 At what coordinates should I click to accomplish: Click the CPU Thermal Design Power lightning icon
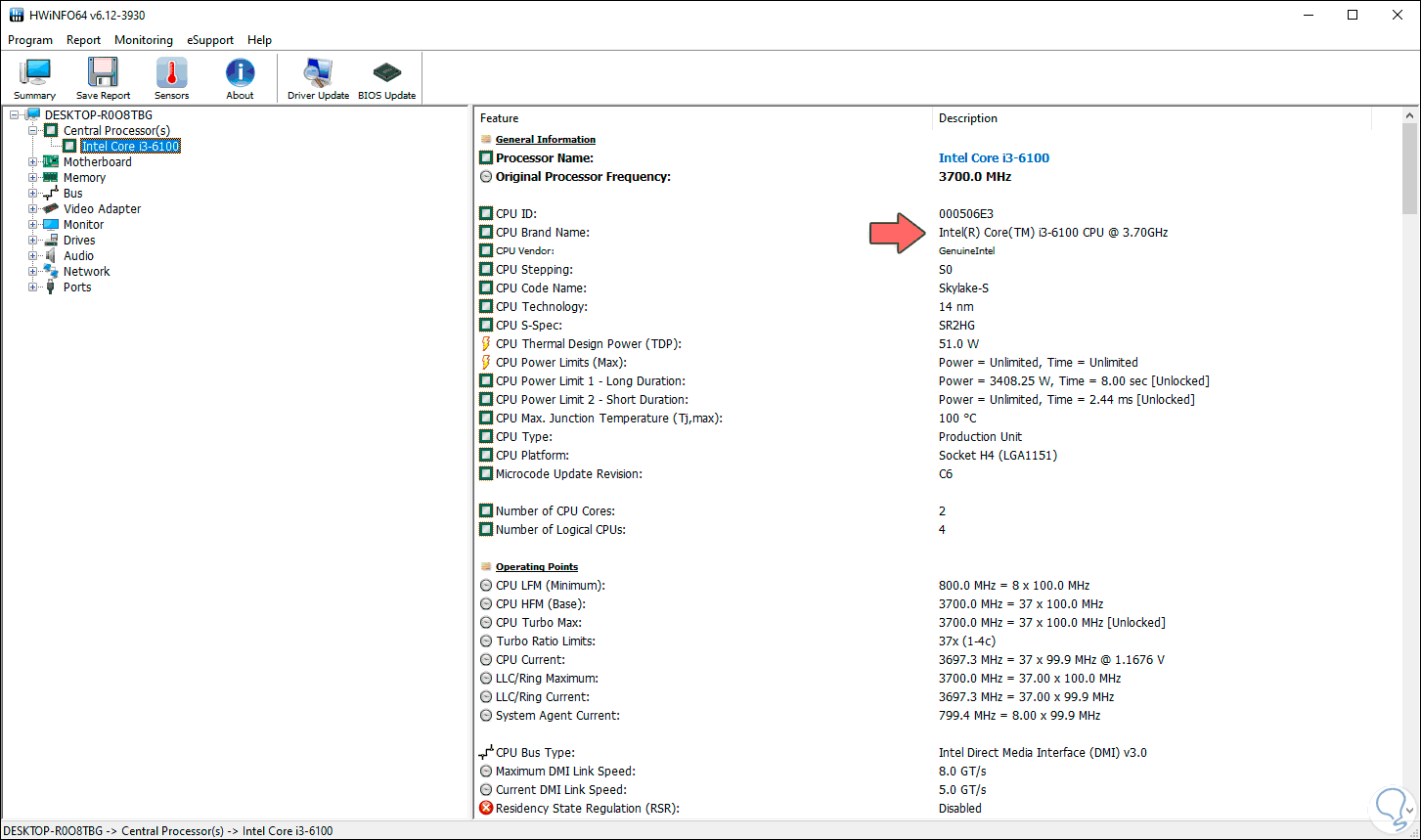tap(486, 344)
